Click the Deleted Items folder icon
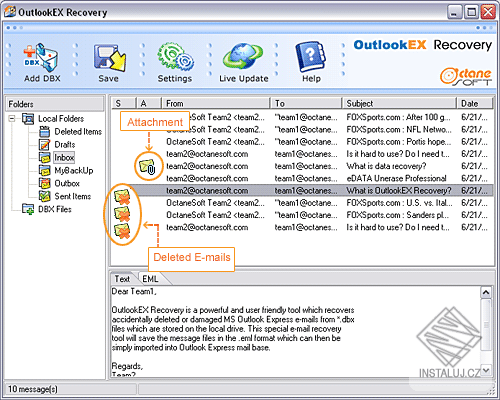The height and width of the screenshot is (400, 500). [x=44, y=132]
